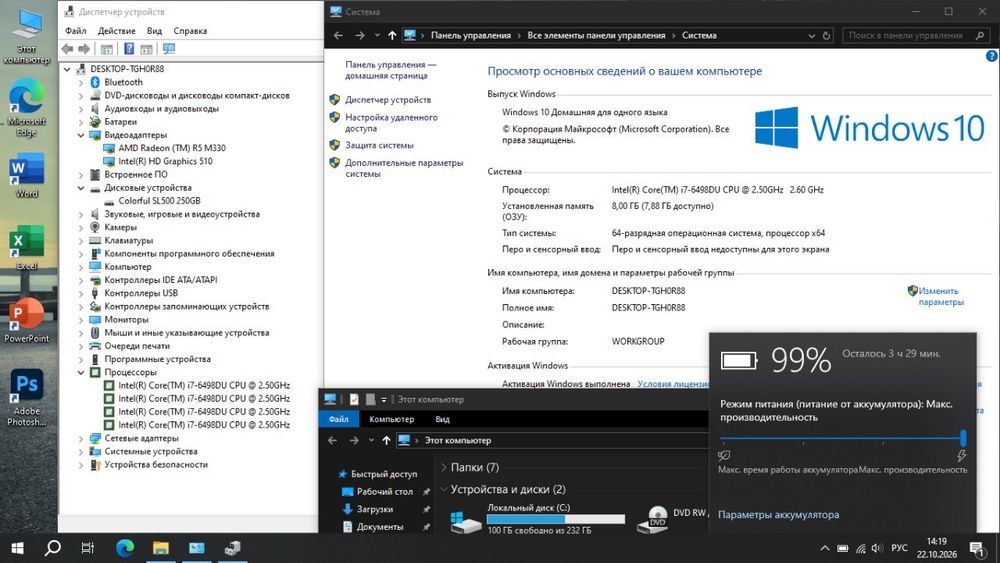Click battery icon in system tray
Viewport: 1000px width, 563px height.
[842, 548]
